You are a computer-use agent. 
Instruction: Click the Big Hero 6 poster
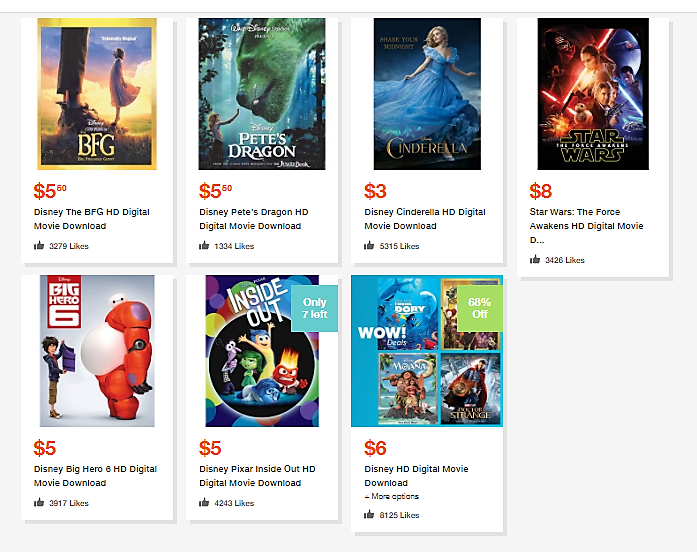(97, 351)
